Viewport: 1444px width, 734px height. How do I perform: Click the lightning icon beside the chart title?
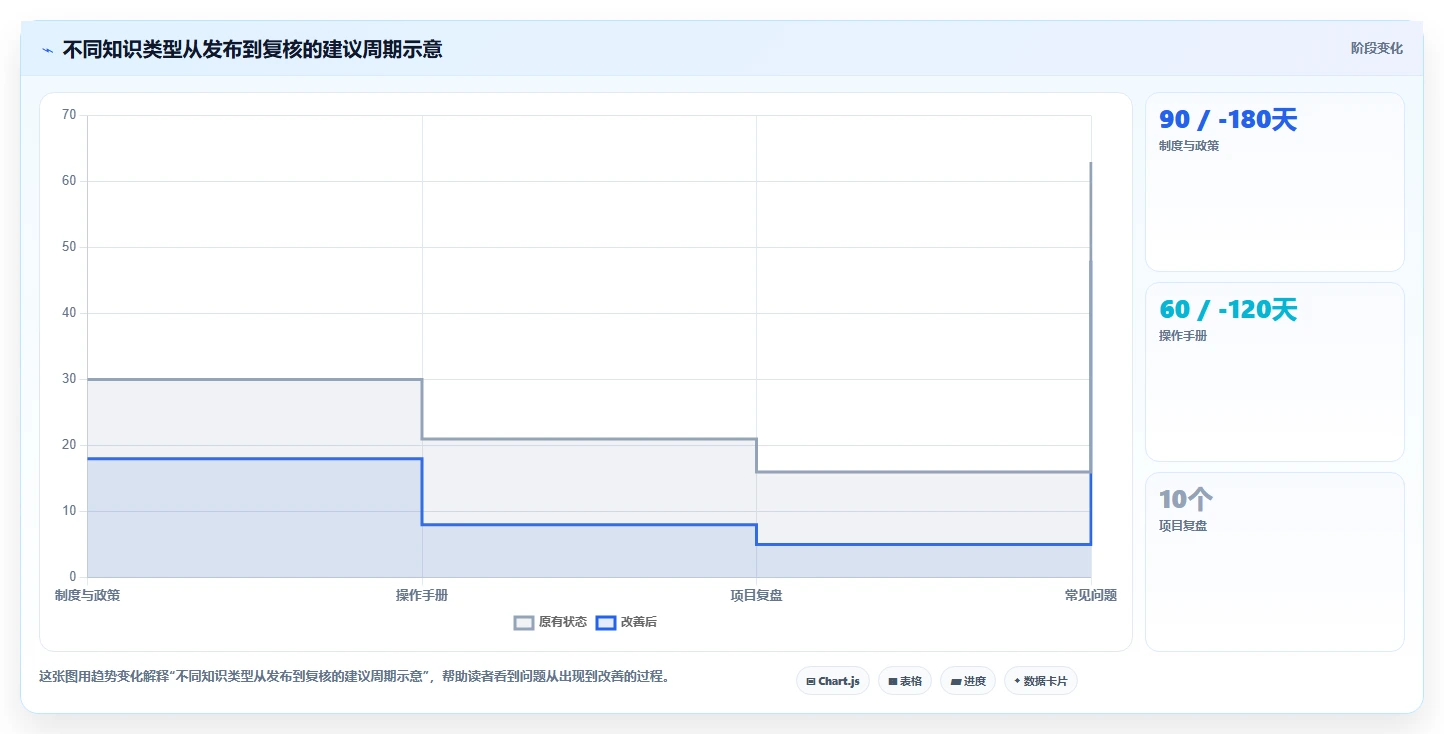48,49
